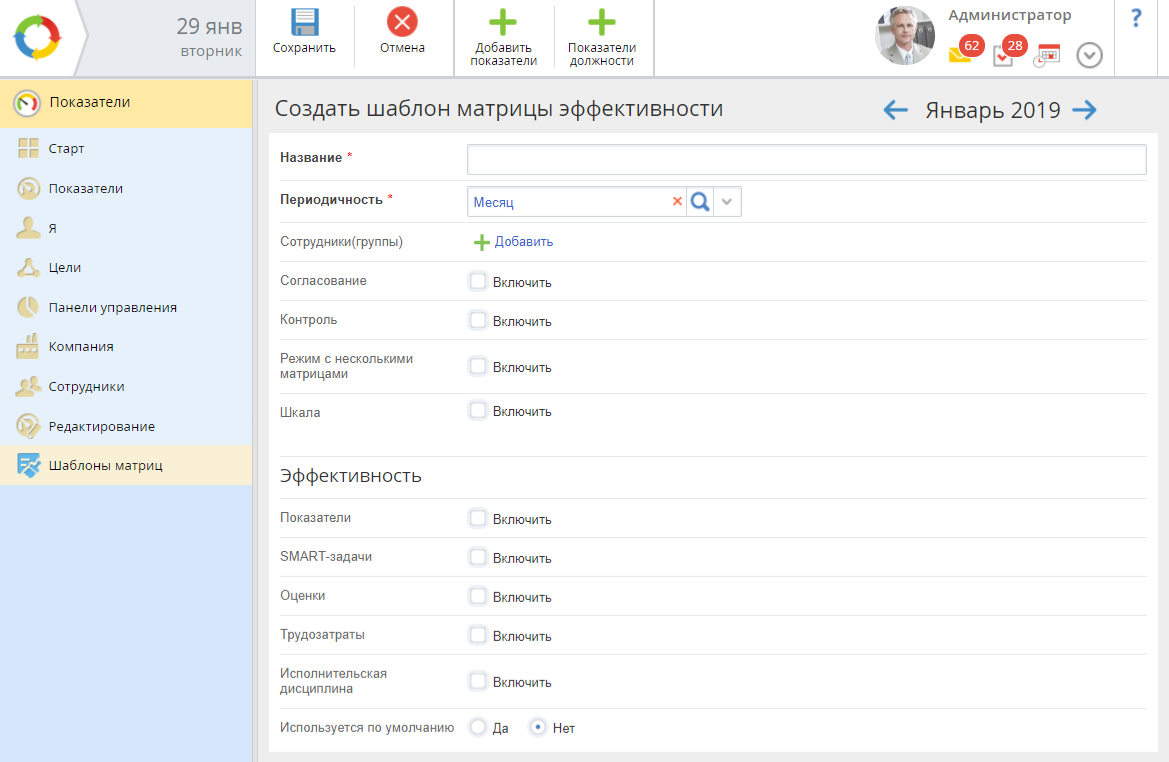This screenshot has height=762, width=1169.
Task: Open Панели управления sidebar item
Action: click(112, 307)
